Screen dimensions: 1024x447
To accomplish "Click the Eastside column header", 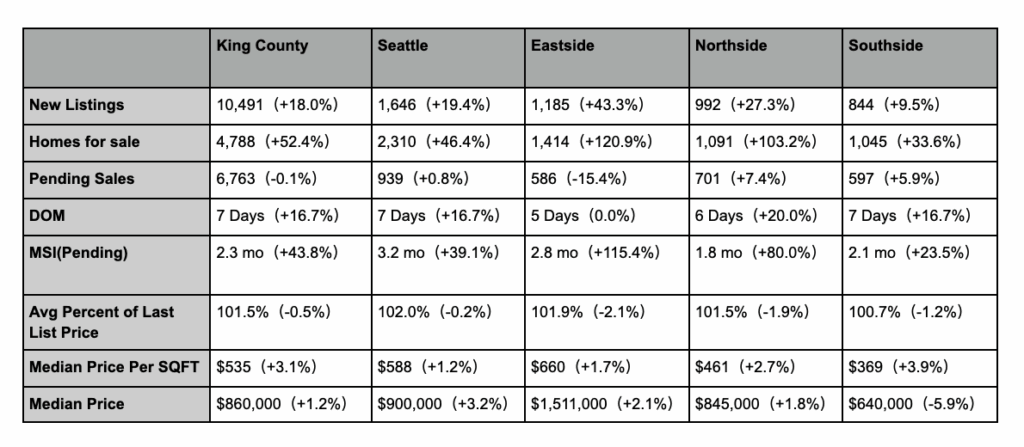I will (x=557, y=46).
